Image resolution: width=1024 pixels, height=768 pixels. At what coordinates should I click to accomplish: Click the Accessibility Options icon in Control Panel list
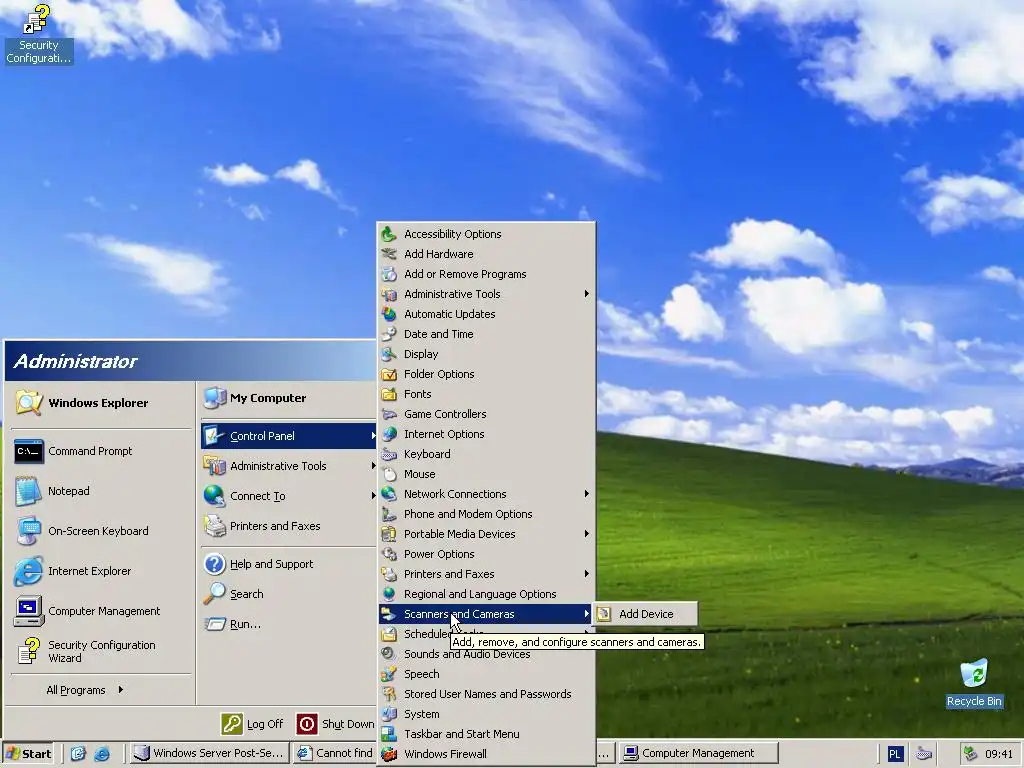(389, 234)
